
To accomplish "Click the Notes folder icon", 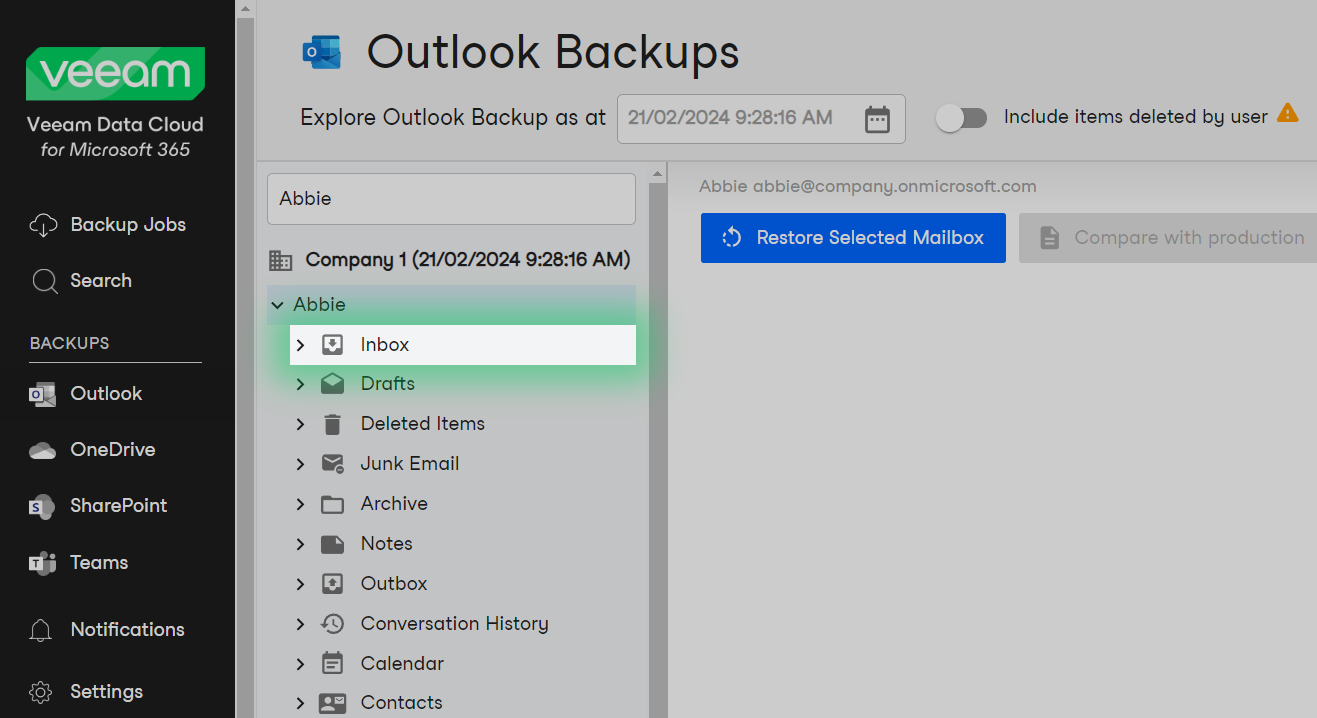I will tap(332, 544).
